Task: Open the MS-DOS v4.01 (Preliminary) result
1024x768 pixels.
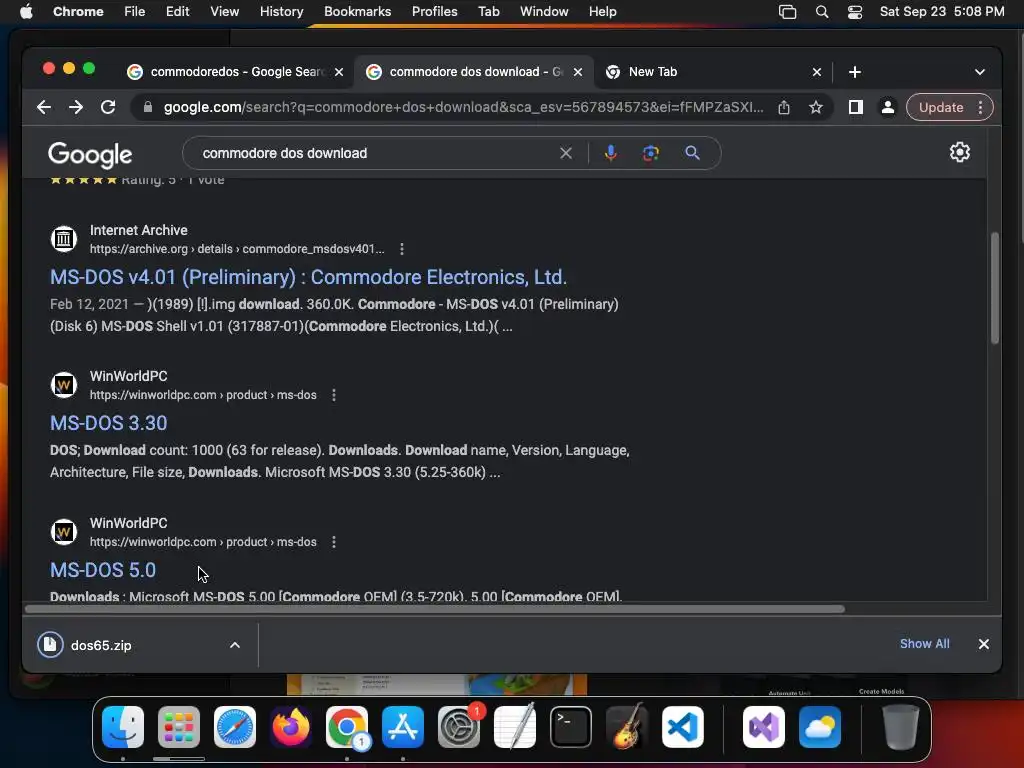Action: pos(308,277)
